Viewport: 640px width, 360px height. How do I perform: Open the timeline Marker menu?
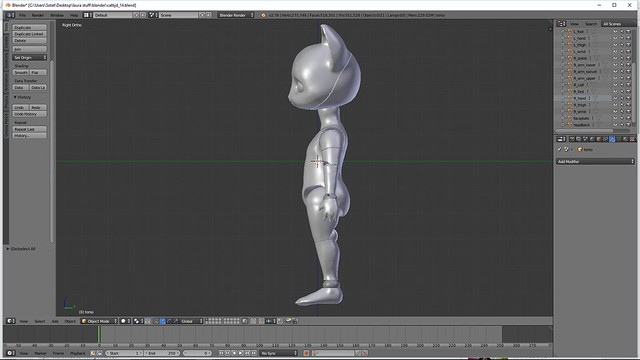(x=40, y=353)
